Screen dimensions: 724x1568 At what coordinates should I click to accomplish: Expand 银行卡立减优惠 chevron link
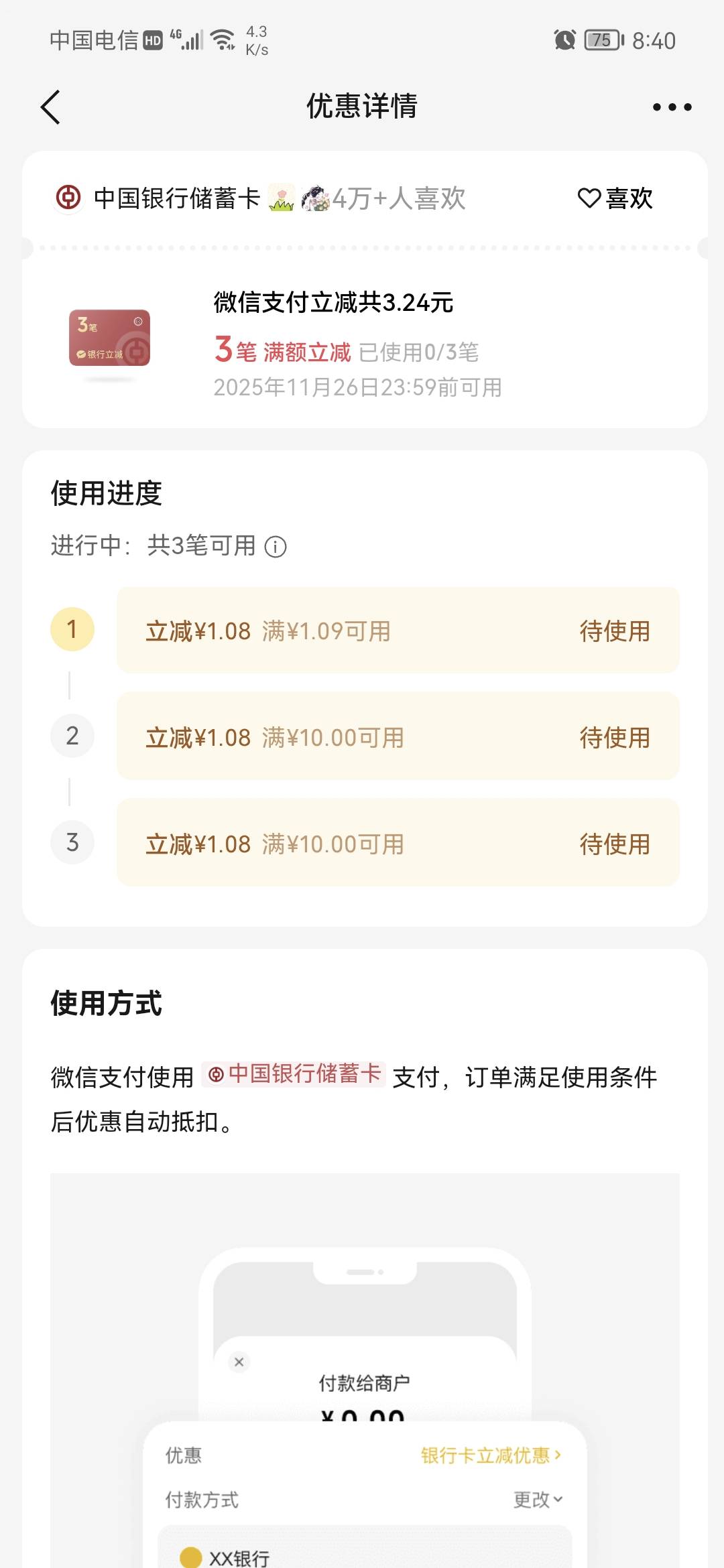pos(491,1455)
